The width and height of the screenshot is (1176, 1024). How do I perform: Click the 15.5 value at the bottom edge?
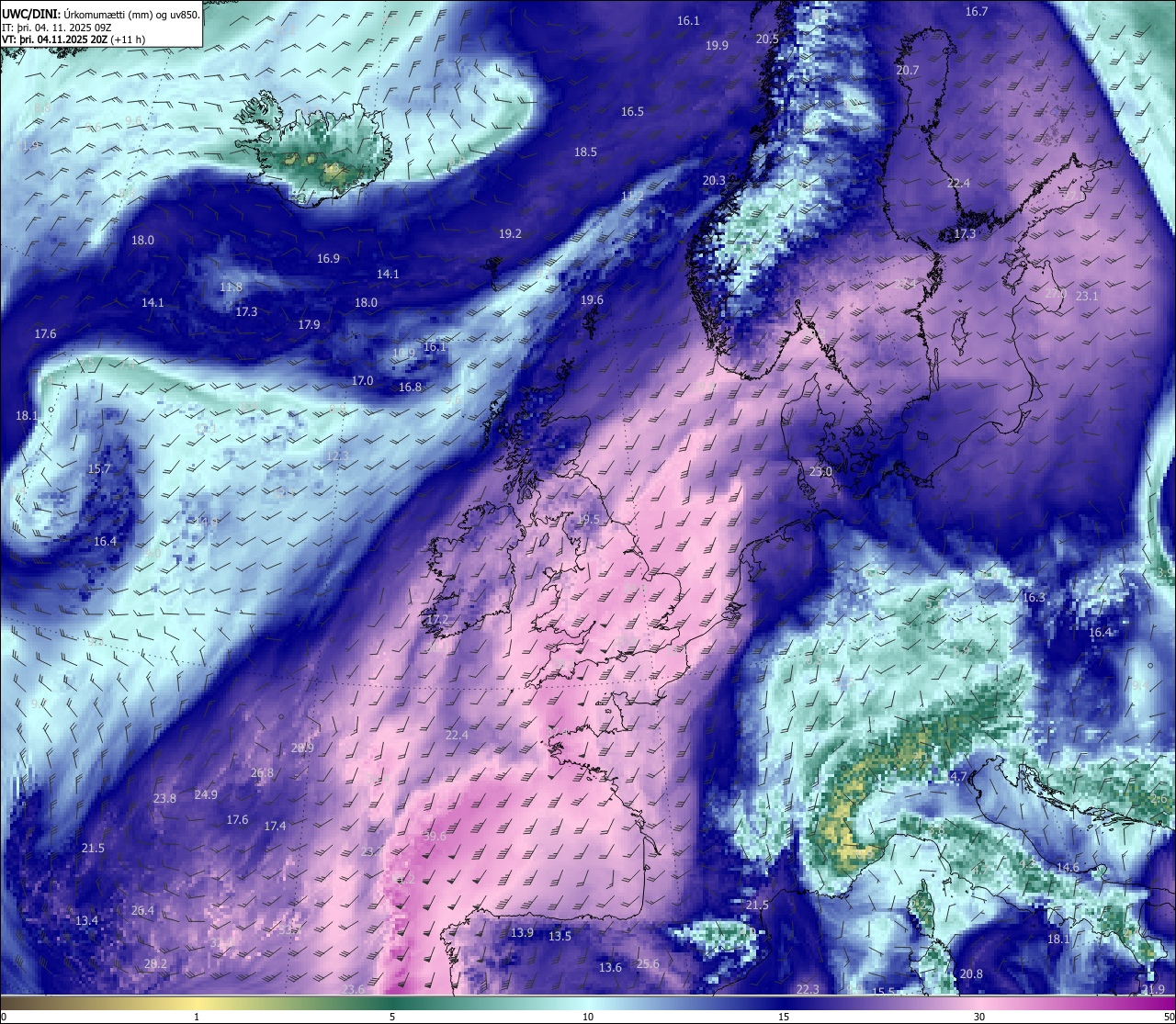tap(884, 992)
